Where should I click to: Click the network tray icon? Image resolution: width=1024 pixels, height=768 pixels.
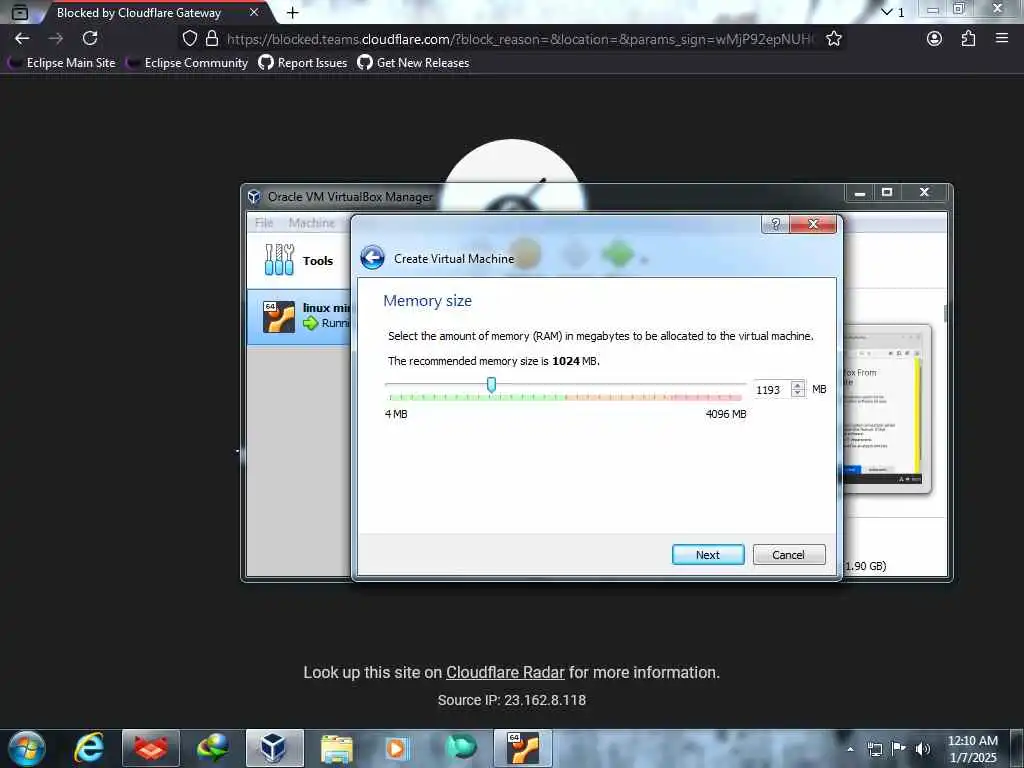point(875,749)
